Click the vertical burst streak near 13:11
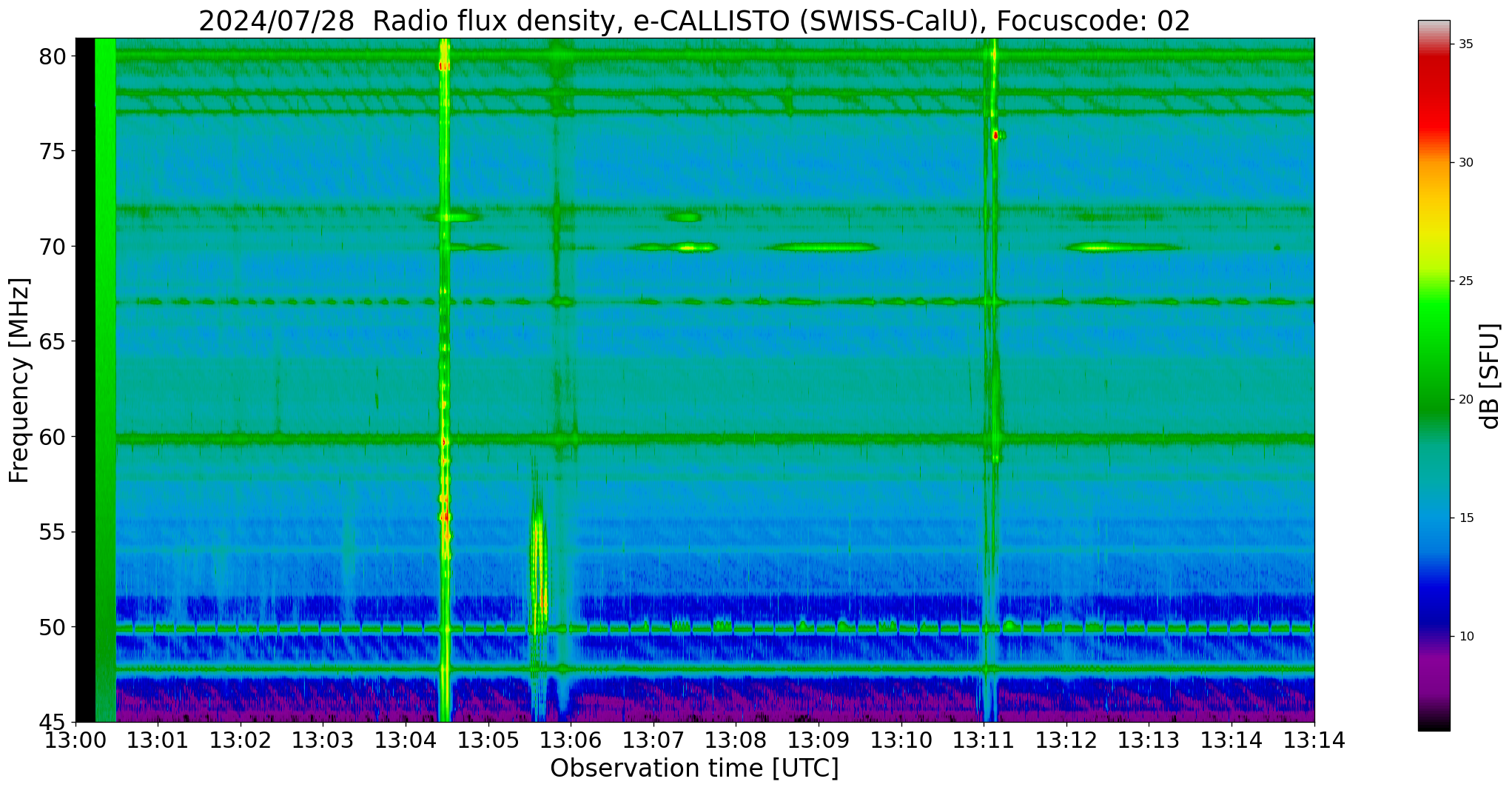The width and height of the screenshot is (1512, 790). coord(992,379)
